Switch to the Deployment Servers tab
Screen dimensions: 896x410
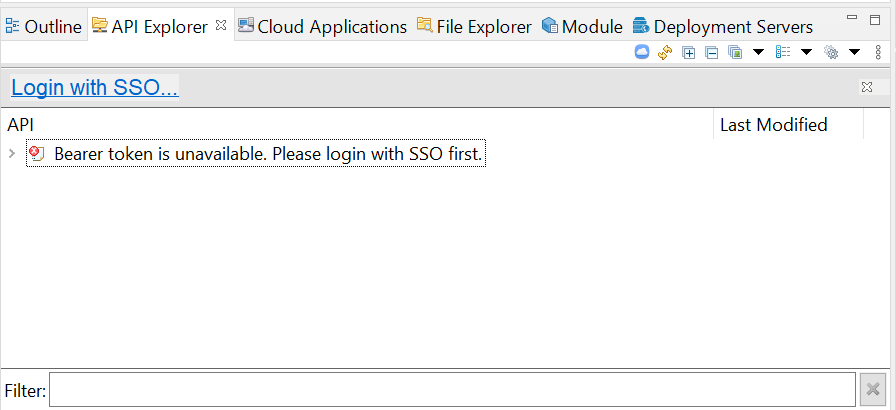point(723,26)
